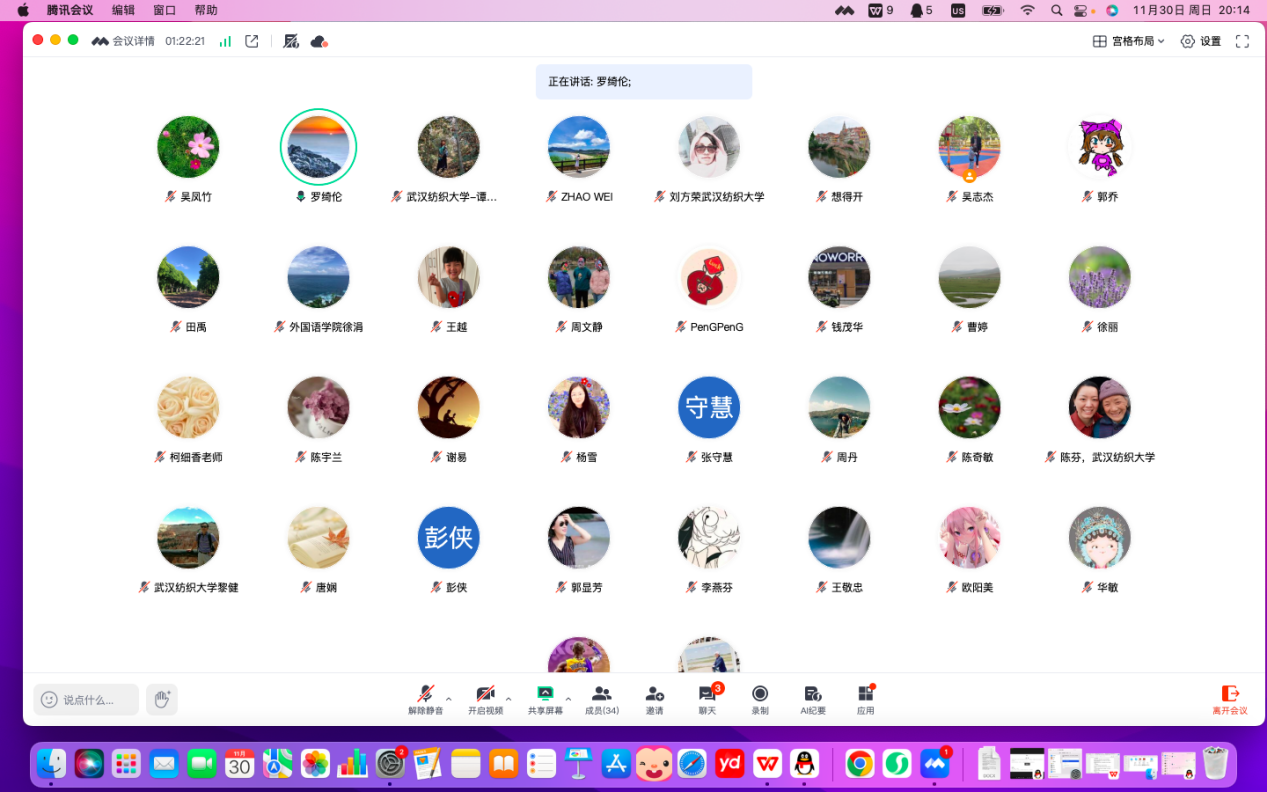This screenshot has width=1267, height=792.
Task: Turn on camera via 开启视频
Action: (485, 699)
